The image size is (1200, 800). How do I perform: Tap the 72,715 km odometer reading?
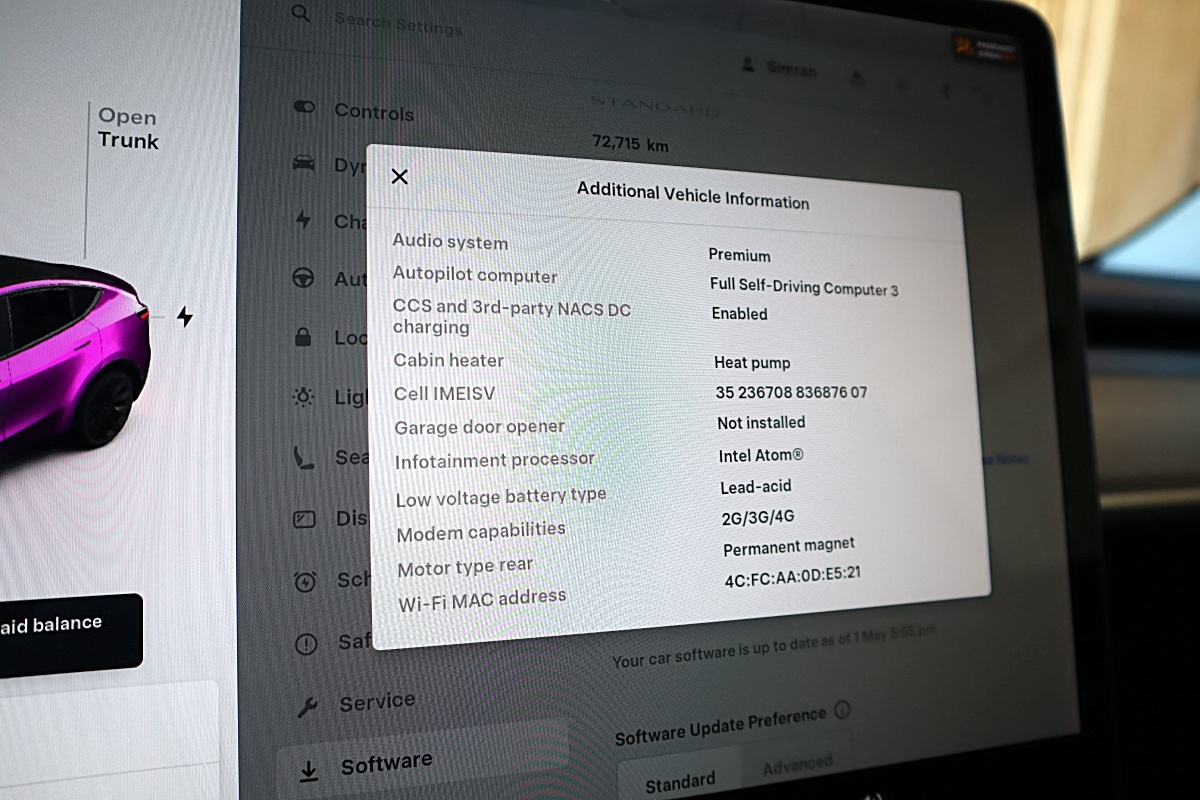point(630,144)
